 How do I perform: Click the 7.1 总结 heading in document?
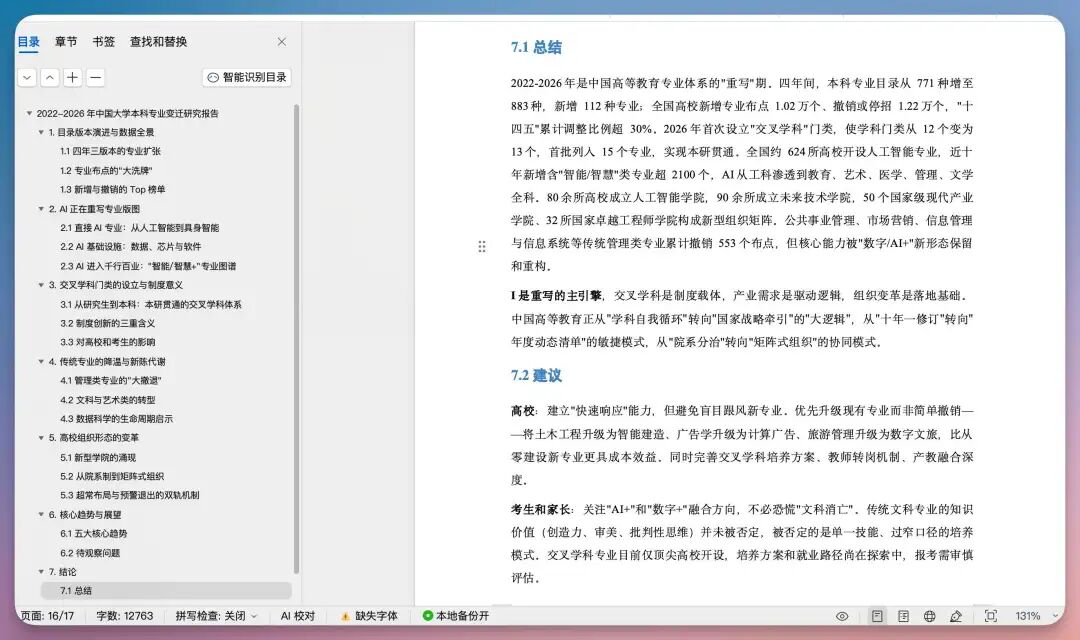[x=536, y=47]
